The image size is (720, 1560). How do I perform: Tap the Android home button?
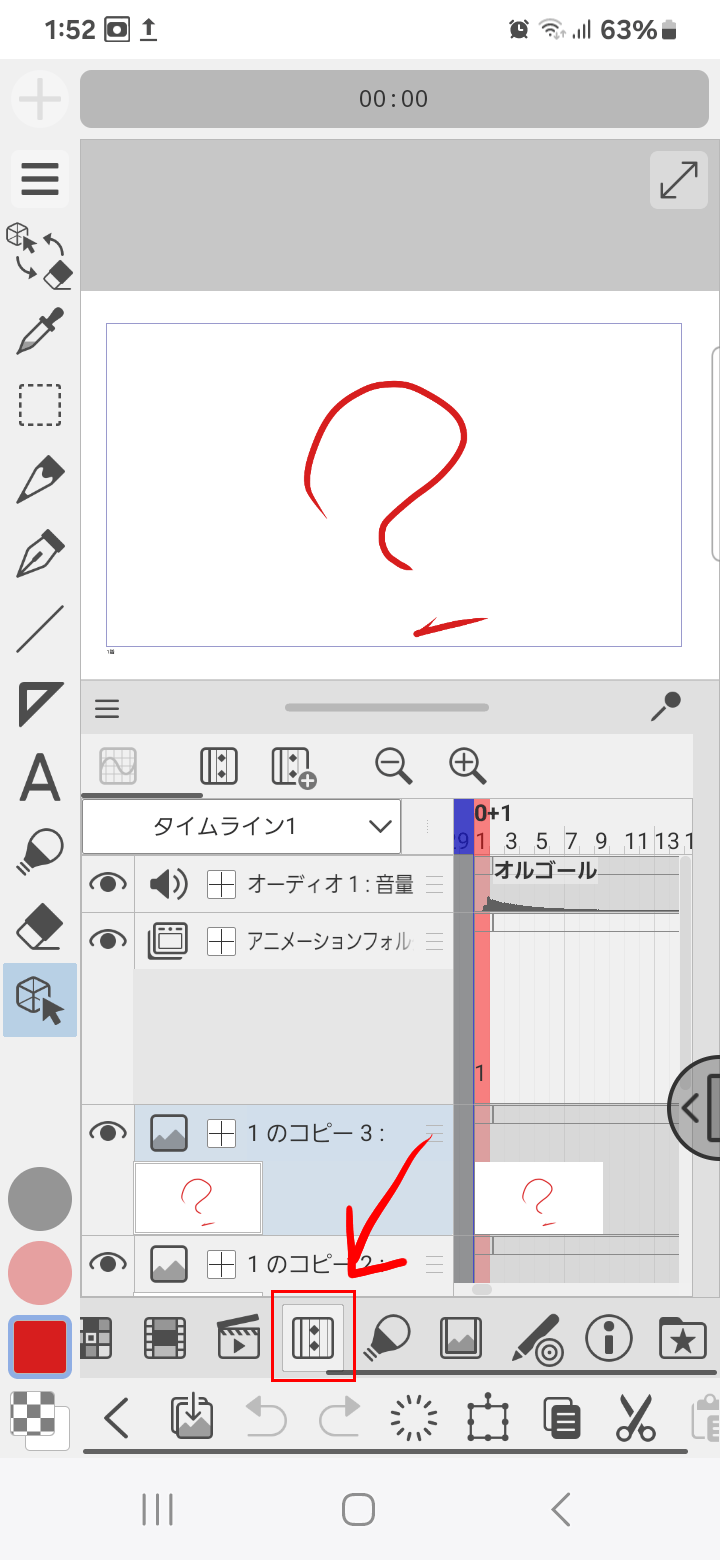(358, 1509)
